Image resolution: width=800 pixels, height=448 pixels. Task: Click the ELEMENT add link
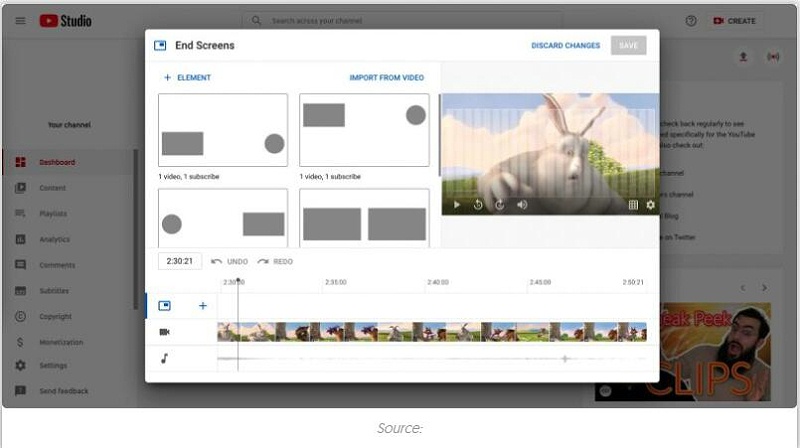[x=187, y=78]
